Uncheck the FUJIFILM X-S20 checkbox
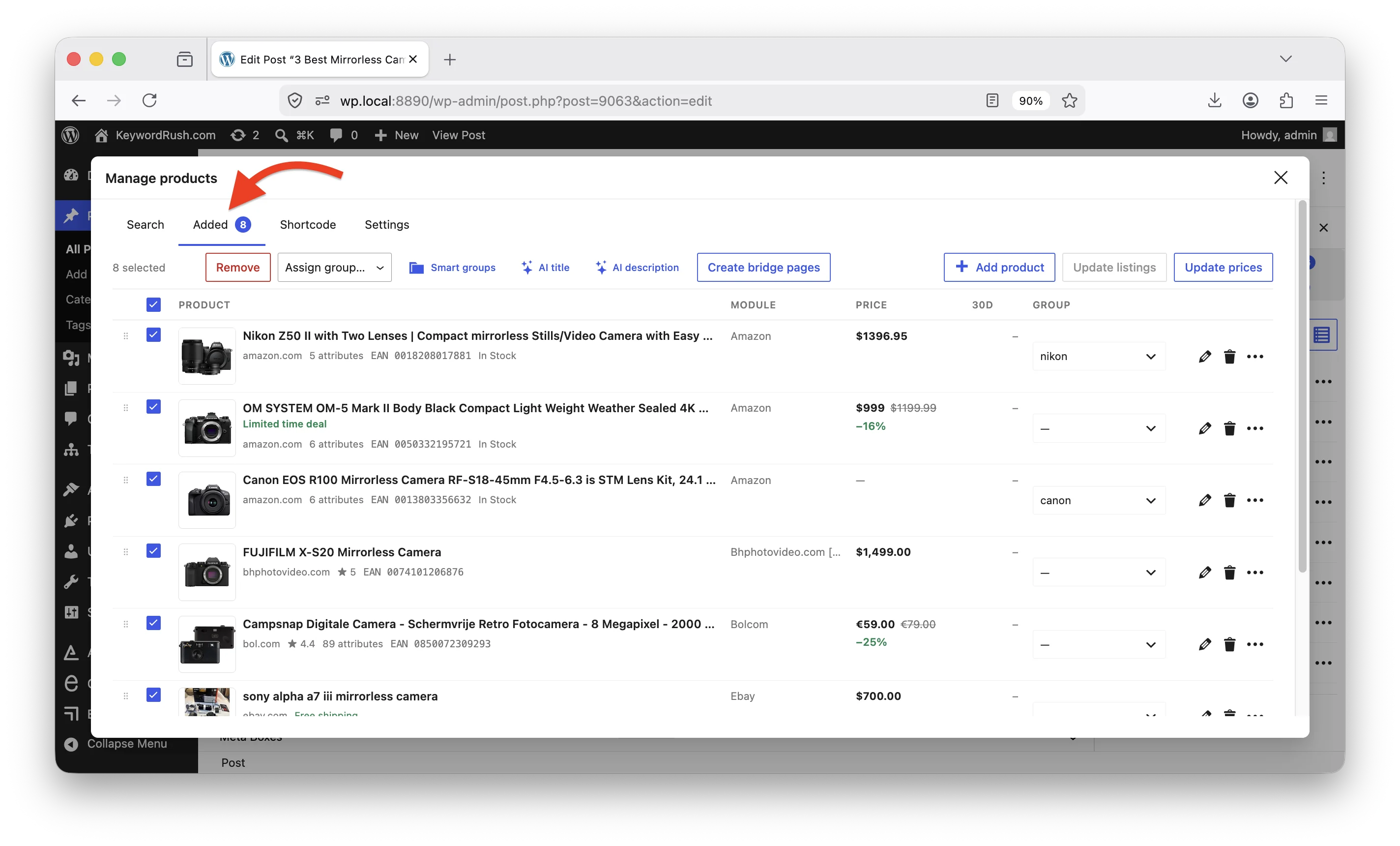Screen dimensions: 1400x846 click(153, 551)
